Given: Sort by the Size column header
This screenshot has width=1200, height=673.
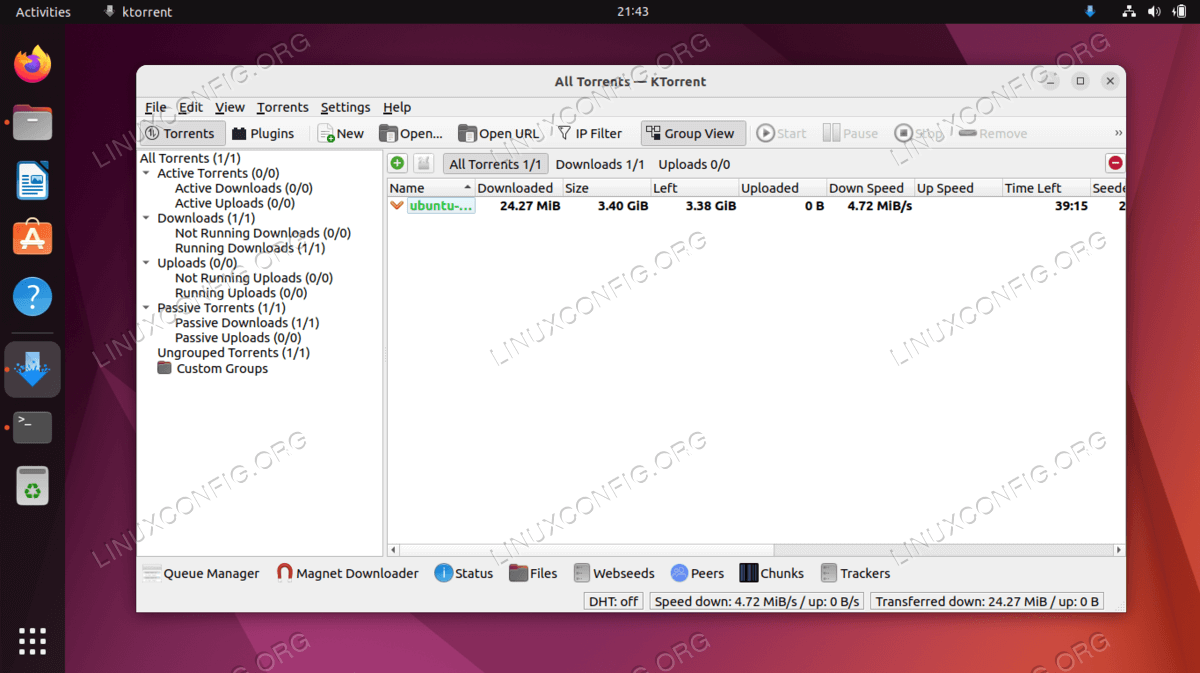Looking at the screenshot, I should point(606,188).
